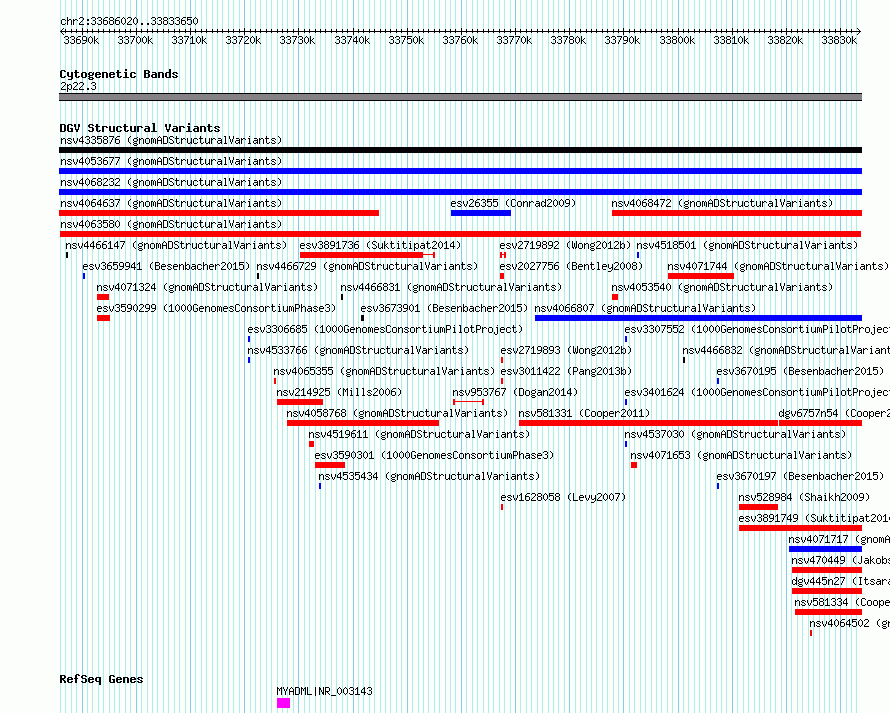Click esv3590299 (1000GenomesConsortiumPhase3) label
This screenshot has width=890, height=713.
[x=216, y=308]
